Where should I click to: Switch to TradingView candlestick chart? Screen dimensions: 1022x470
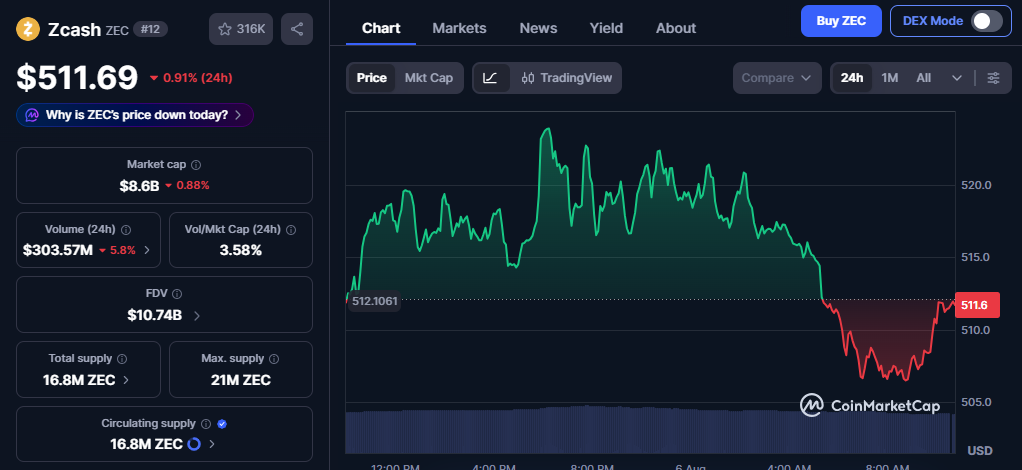566,78
